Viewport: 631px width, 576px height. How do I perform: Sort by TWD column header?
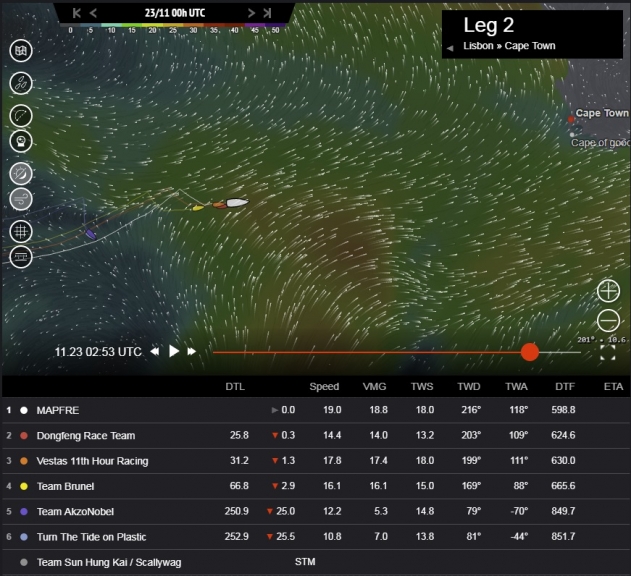tap(469, 387)
